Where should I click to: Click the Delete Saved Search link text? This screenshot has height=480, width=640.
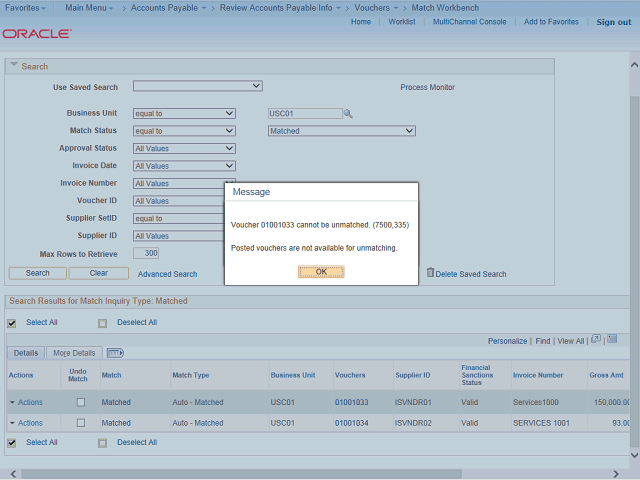[x=471, y=274]
